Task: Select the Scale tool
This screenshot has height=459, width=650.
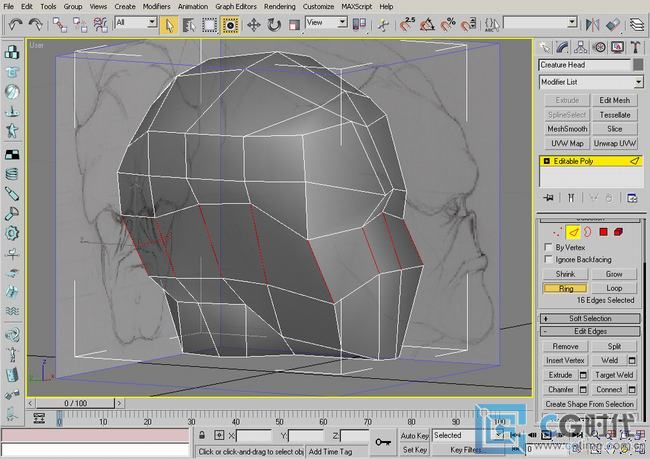Action: tap(294, 25)
